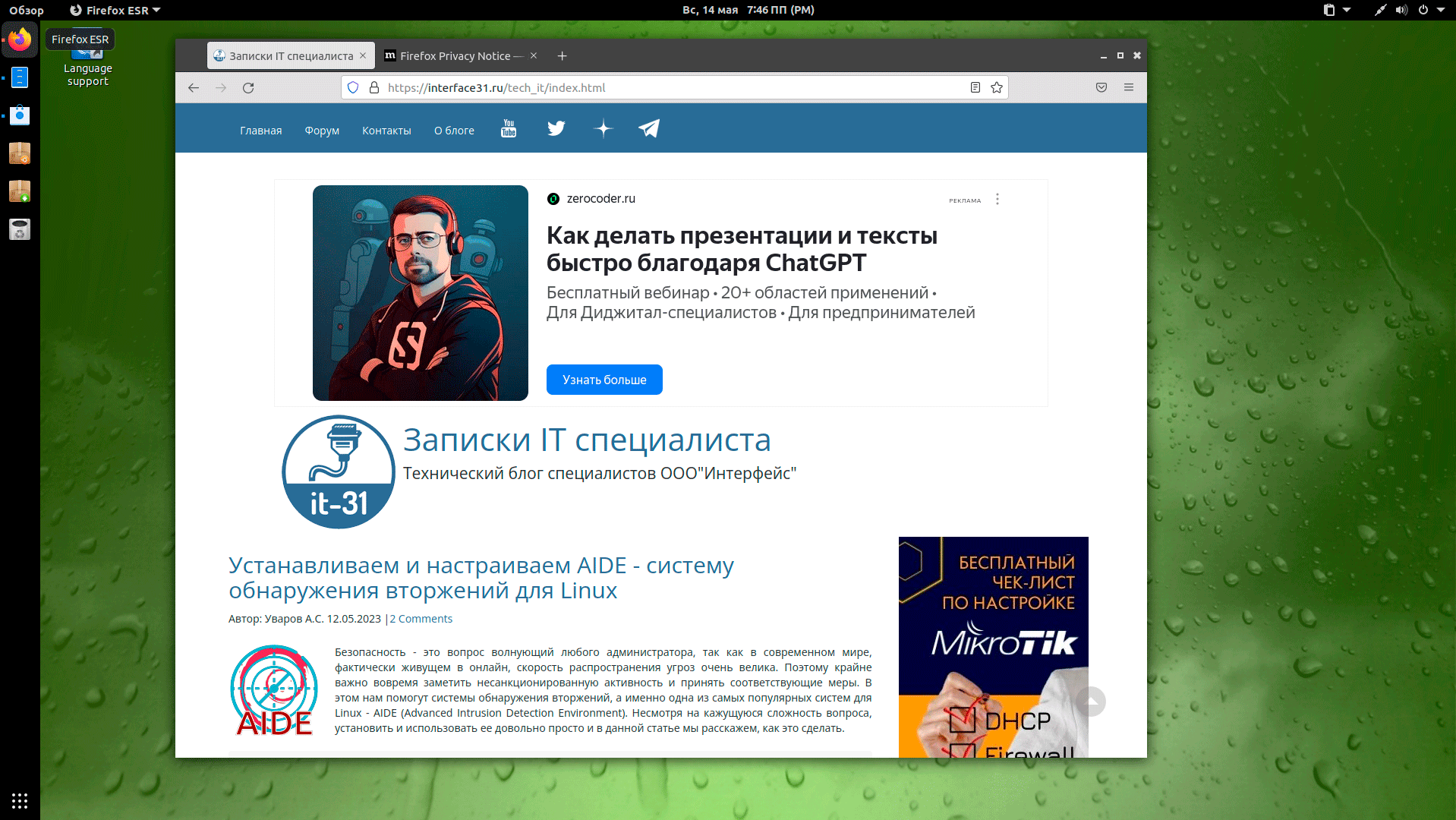1456x820 pixels.
Task: Bookmark this page with the star
Action: coord(997,88)
